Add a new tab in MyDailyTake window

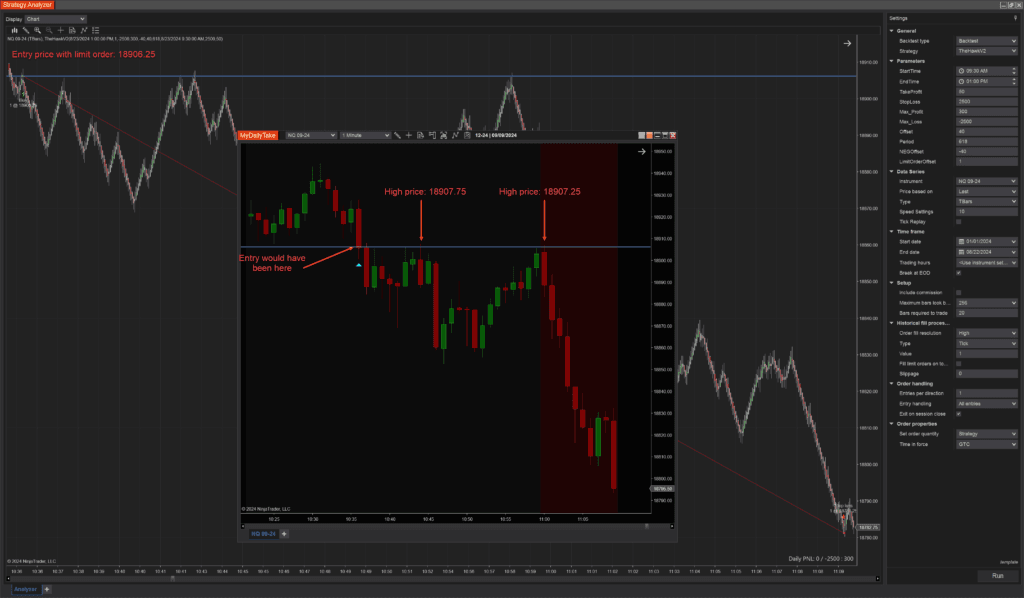pos(284,534)
